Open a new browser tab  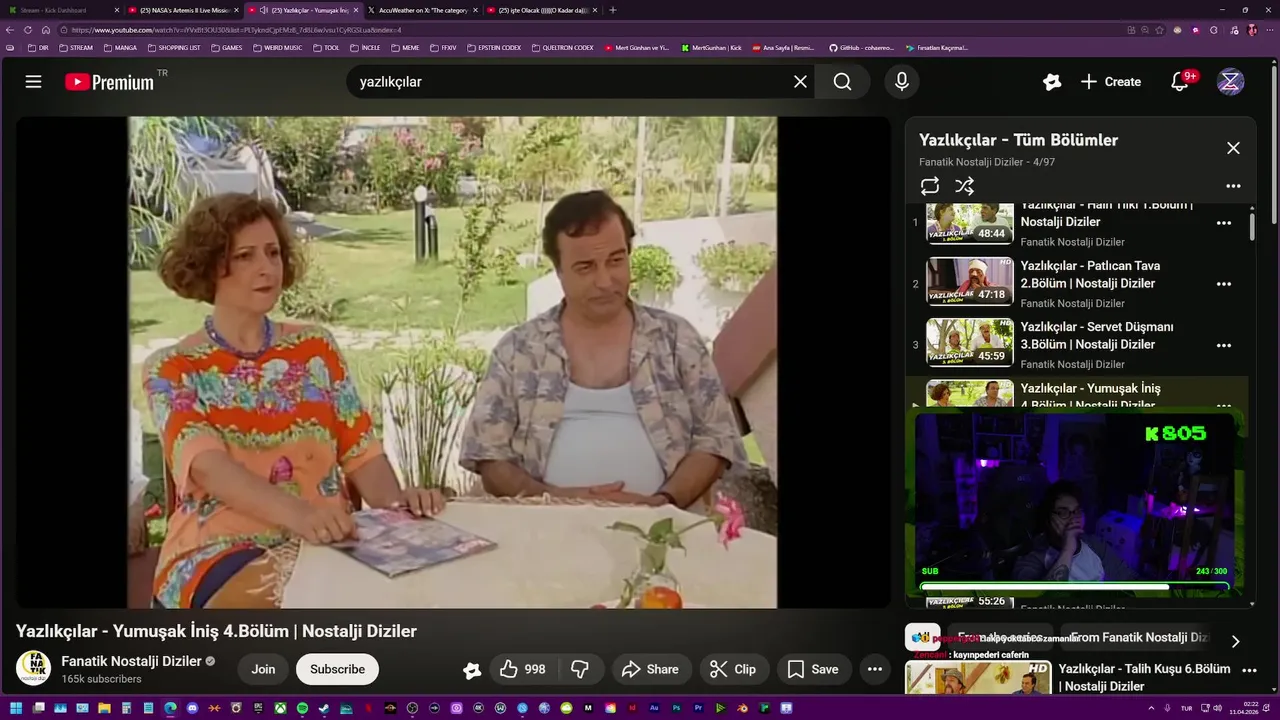point(613,10)
